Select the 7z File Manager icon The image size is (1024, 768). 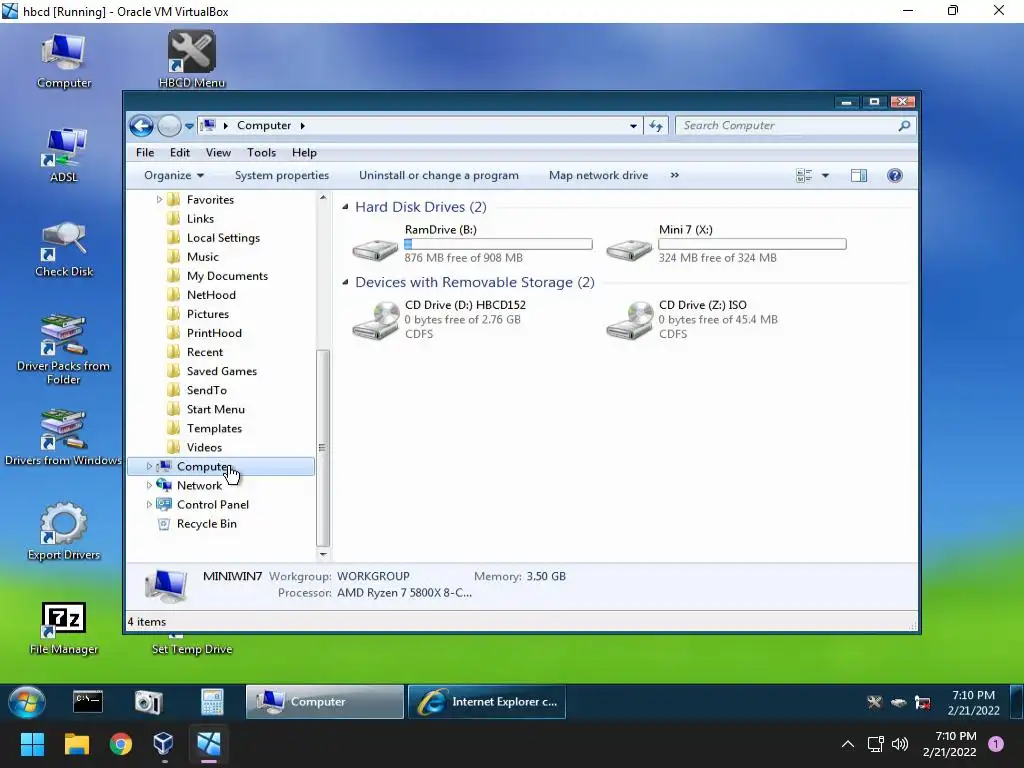point(63,628)
